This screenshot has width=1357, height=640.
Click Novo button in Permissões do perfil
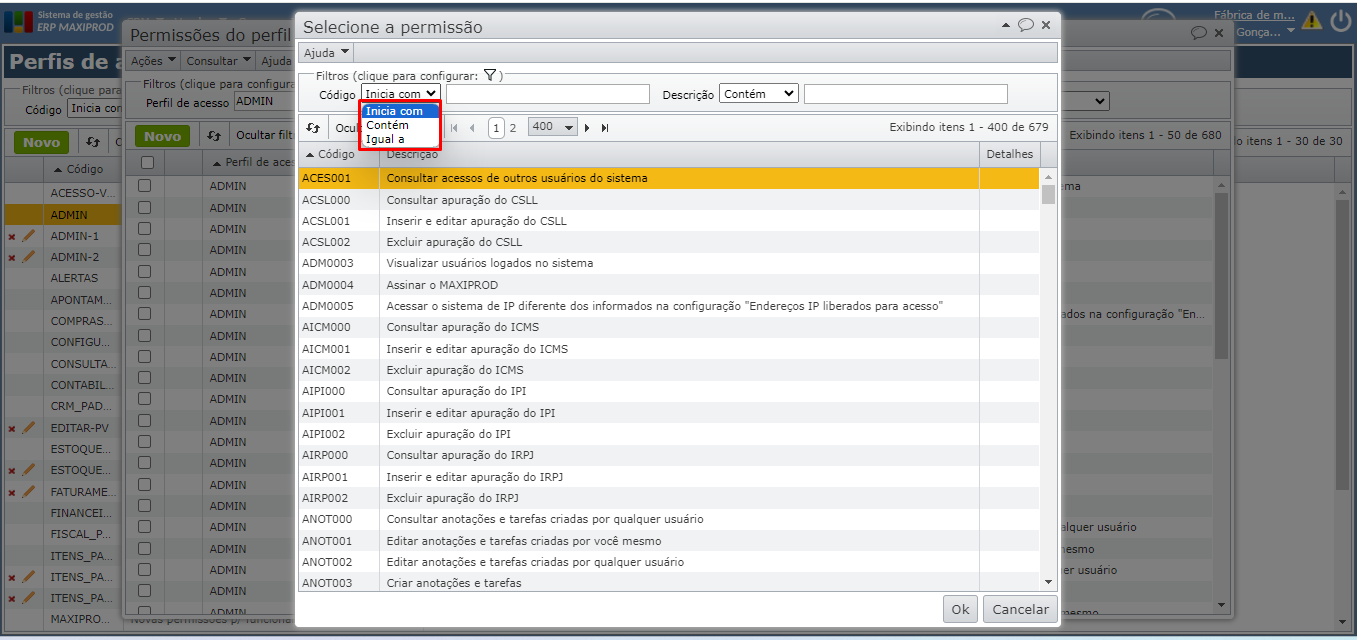[163, 136]
